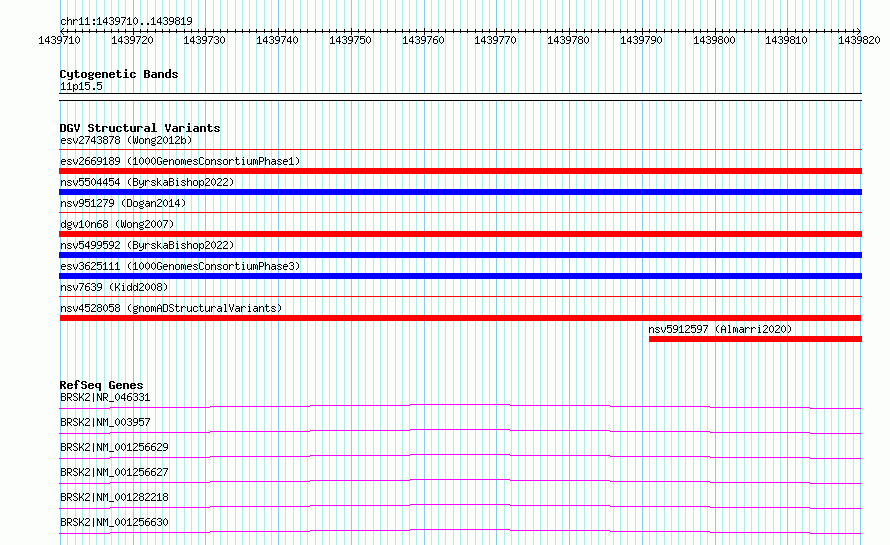Click the red bar under esv2669189
This screenshot has width=890, height=545.
point(460,171)
